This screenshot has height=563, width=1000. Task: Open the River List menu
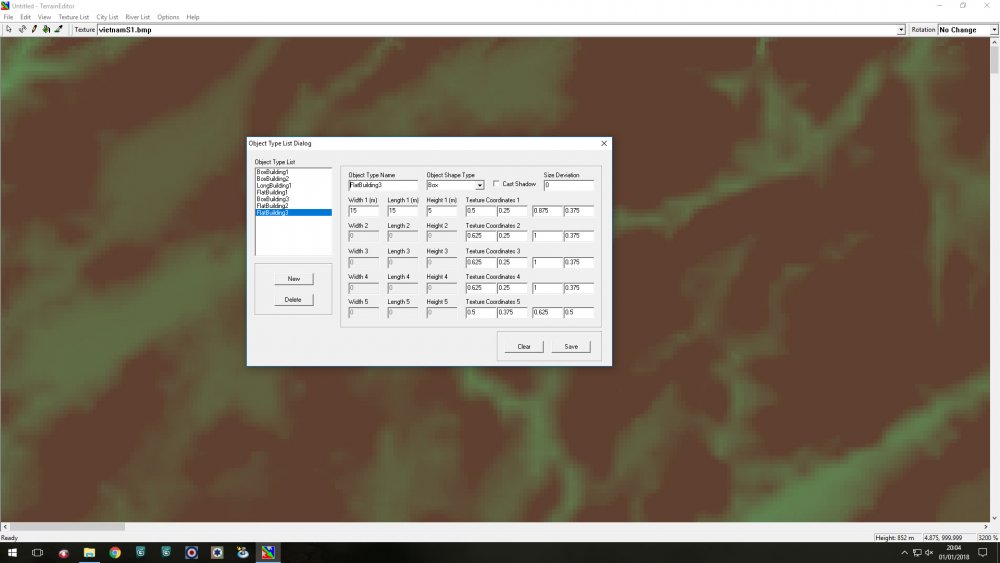[137, 17]
